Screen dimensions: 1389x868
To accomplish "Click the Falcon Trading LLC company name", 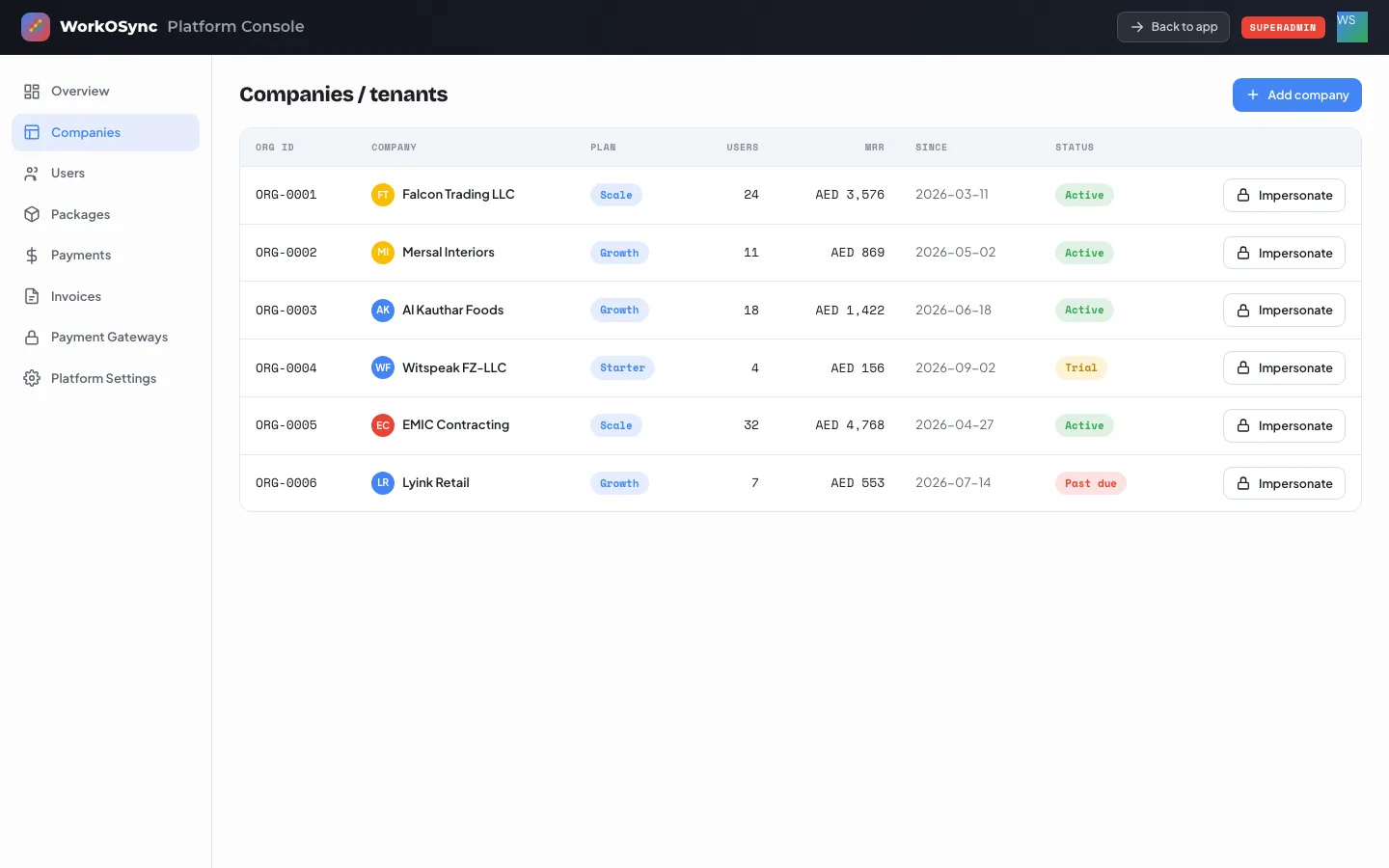I will coord(458,195).
